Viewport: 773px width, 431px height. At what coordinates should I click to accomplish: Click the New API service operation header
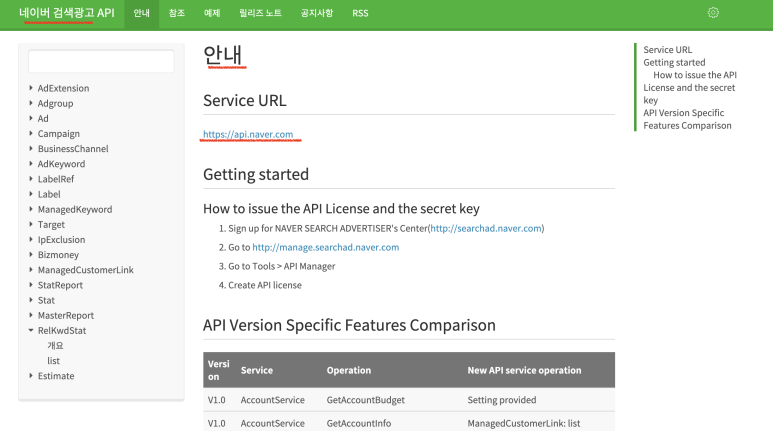coord(524,370)
